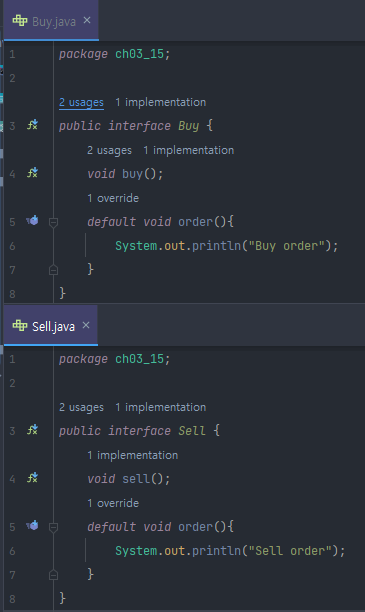Image resolution: width=365 pixels, height=612 pixels.
Task: Click line number 6 in Sell.java gutter
Action: 12,551
